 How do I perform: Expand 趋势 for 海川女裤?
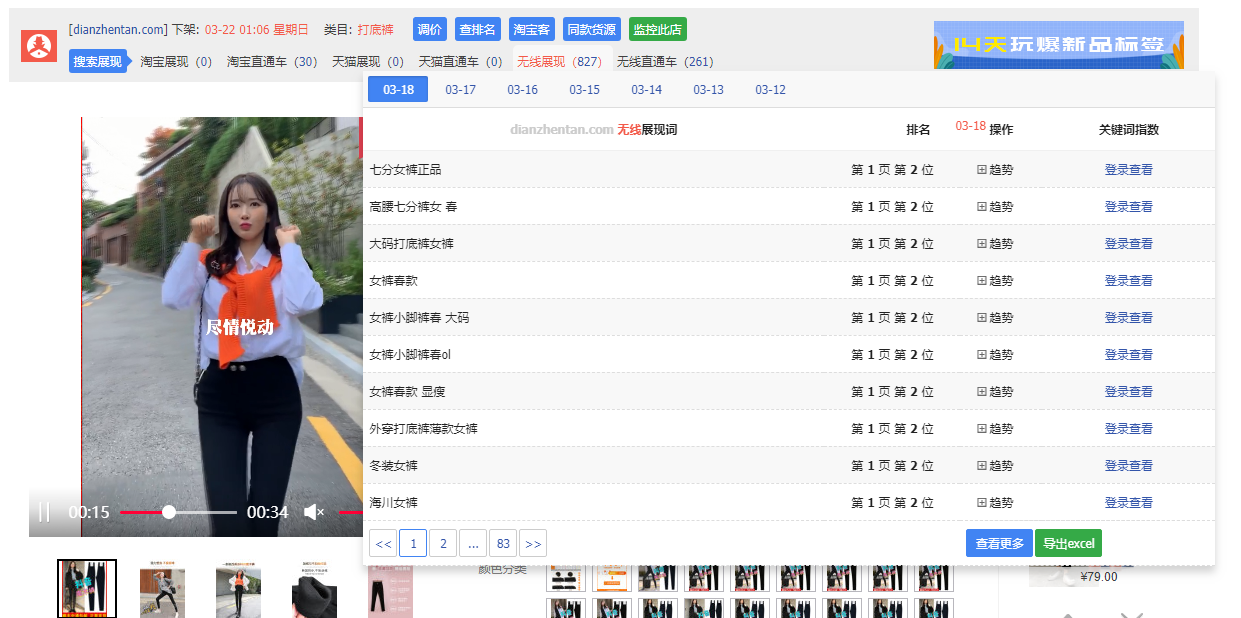coord(995,502)
